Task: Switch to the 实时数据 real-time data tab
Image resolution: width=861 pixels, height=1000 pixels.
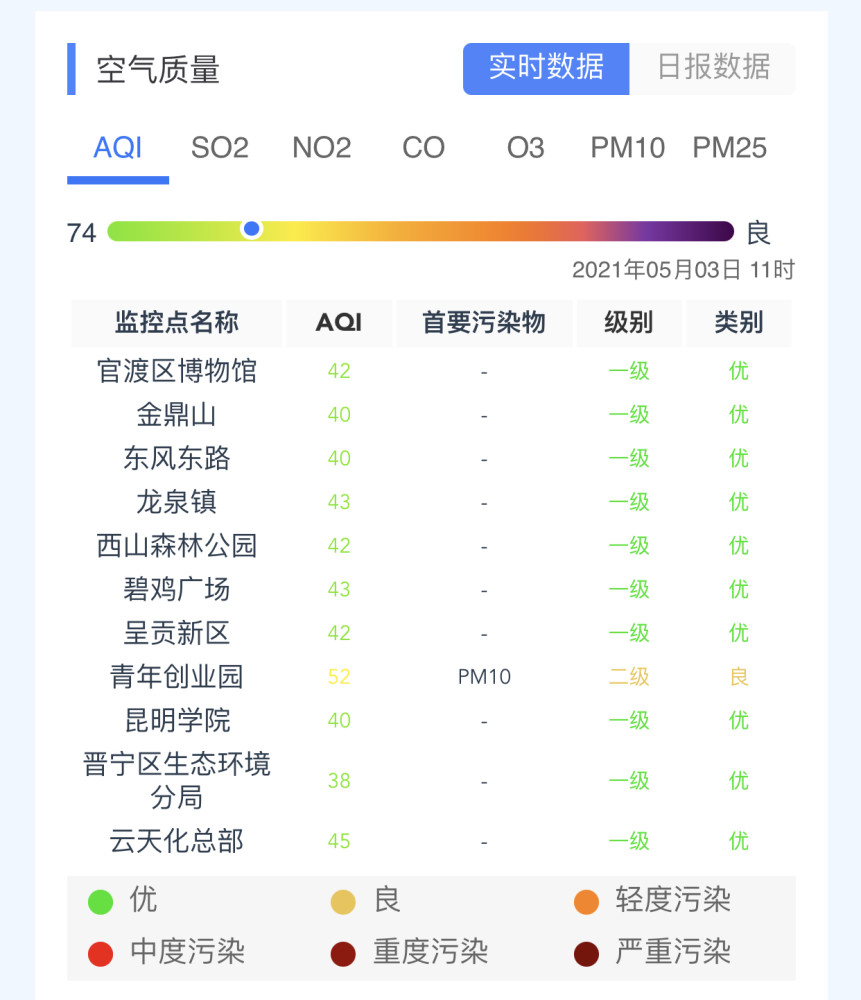Action: (x=546, y=69)
